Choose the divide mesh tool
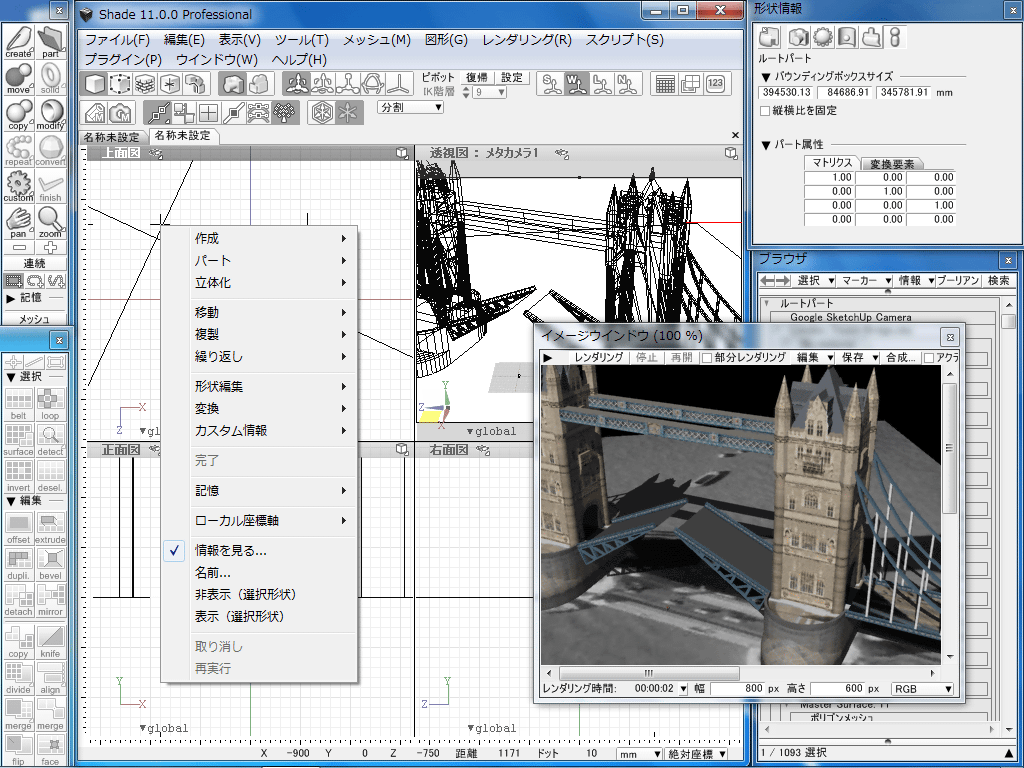The image size is (1024, 768). (x=18, y=679)
